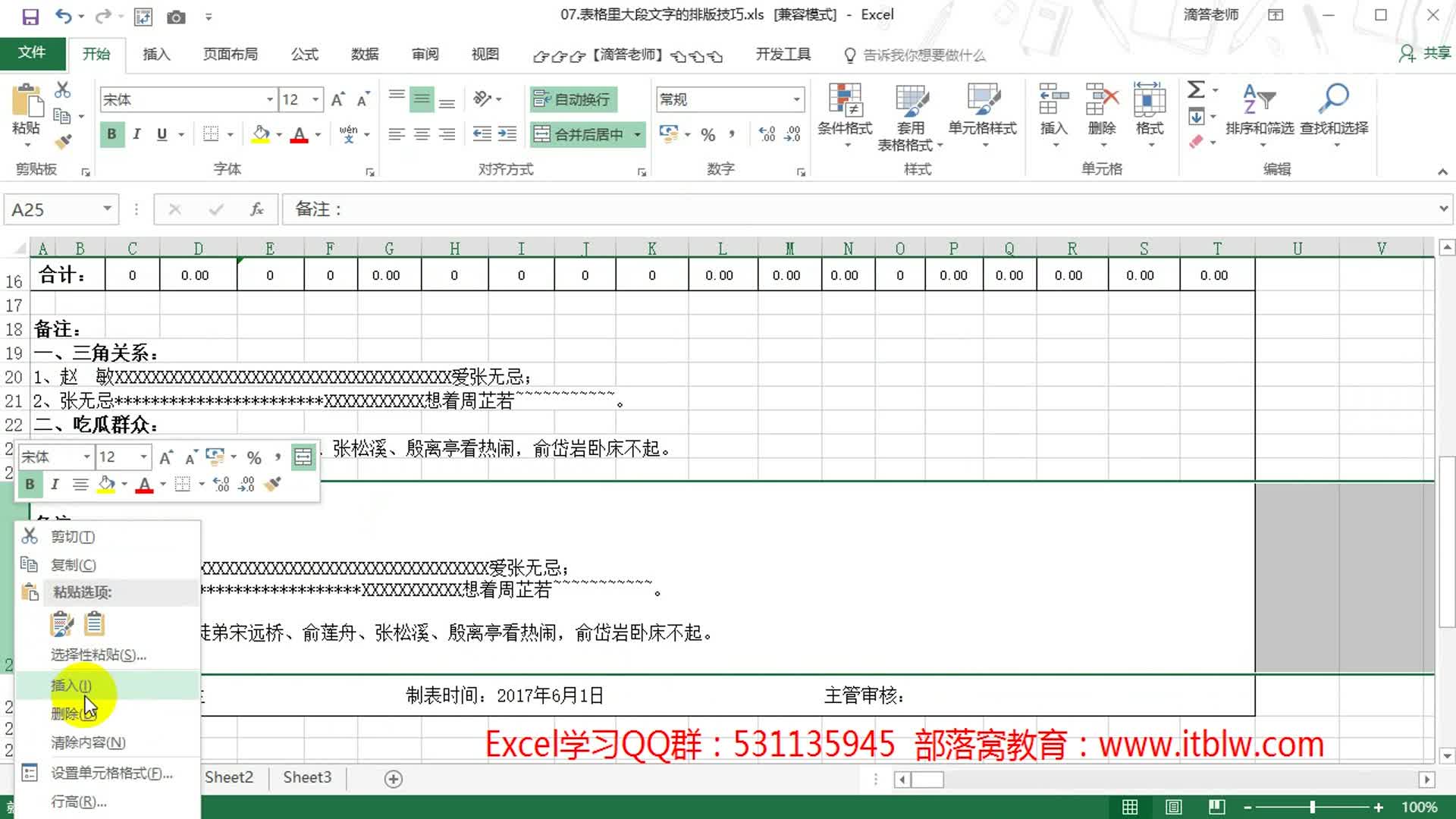Switch to the 页面布局 ribbon tab
Image resolution: width=1456 pixels, height=819 pixels.
pyautogui.click(x=231, y=54)
